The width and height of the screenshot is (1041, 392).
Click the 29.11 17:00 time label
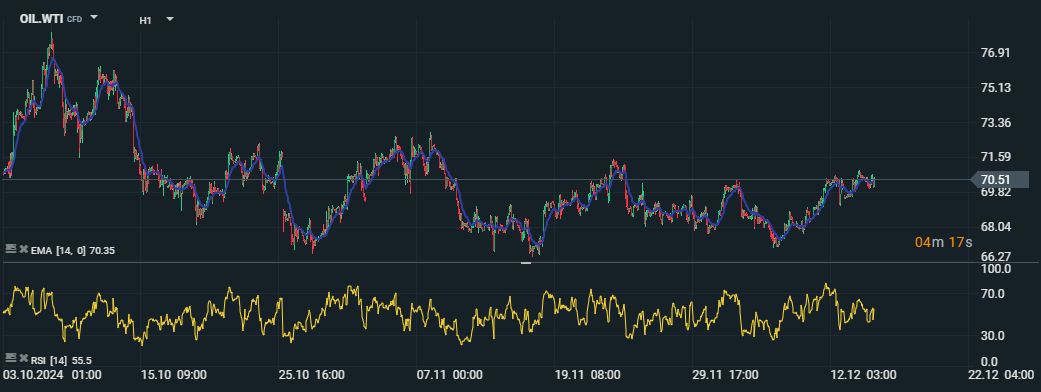tap(726, 375)
